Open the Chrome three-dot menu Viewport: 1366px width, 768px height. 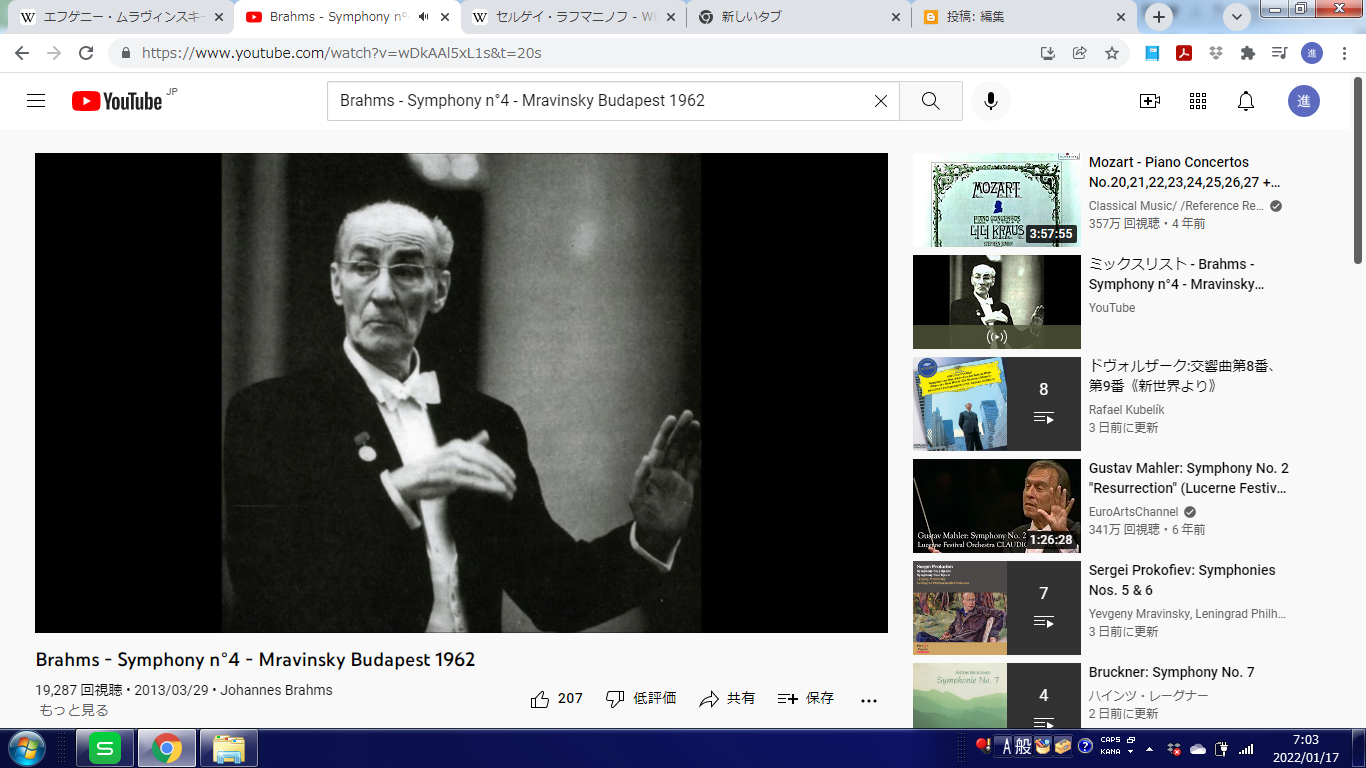pyautogui.click(x=1343, y=53)
